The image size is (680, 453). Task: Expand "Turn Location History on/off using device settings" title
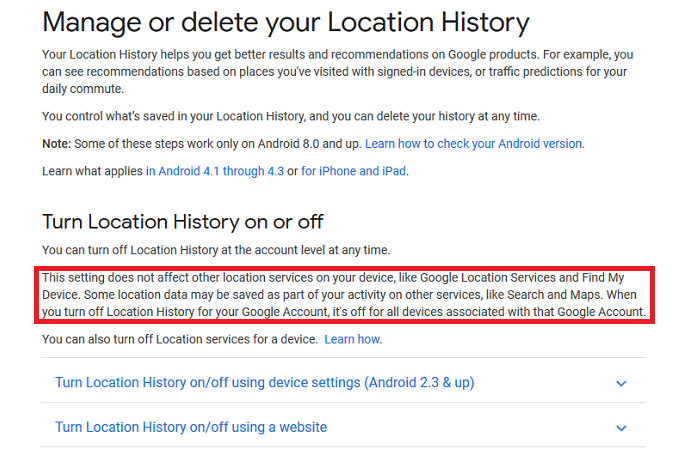coord(264,383)
